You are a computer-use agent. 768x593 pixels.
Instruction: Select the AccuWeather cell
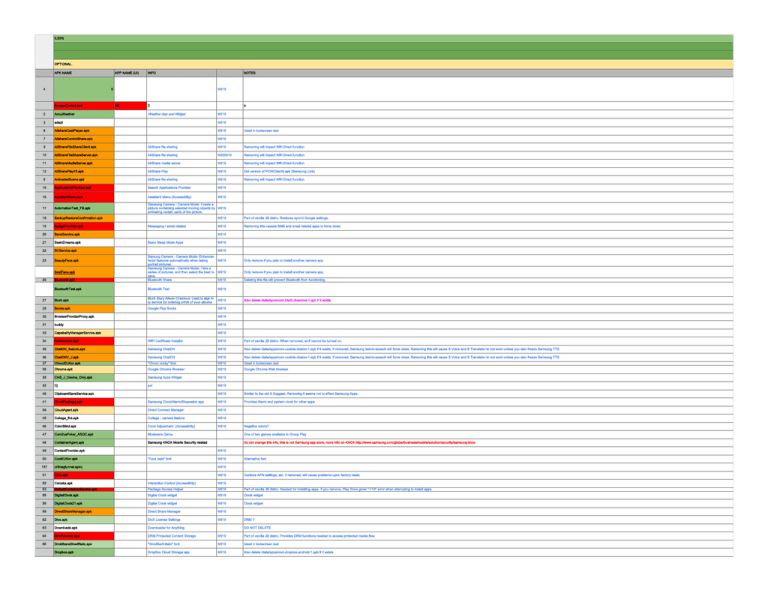click(x=84, y=114)
